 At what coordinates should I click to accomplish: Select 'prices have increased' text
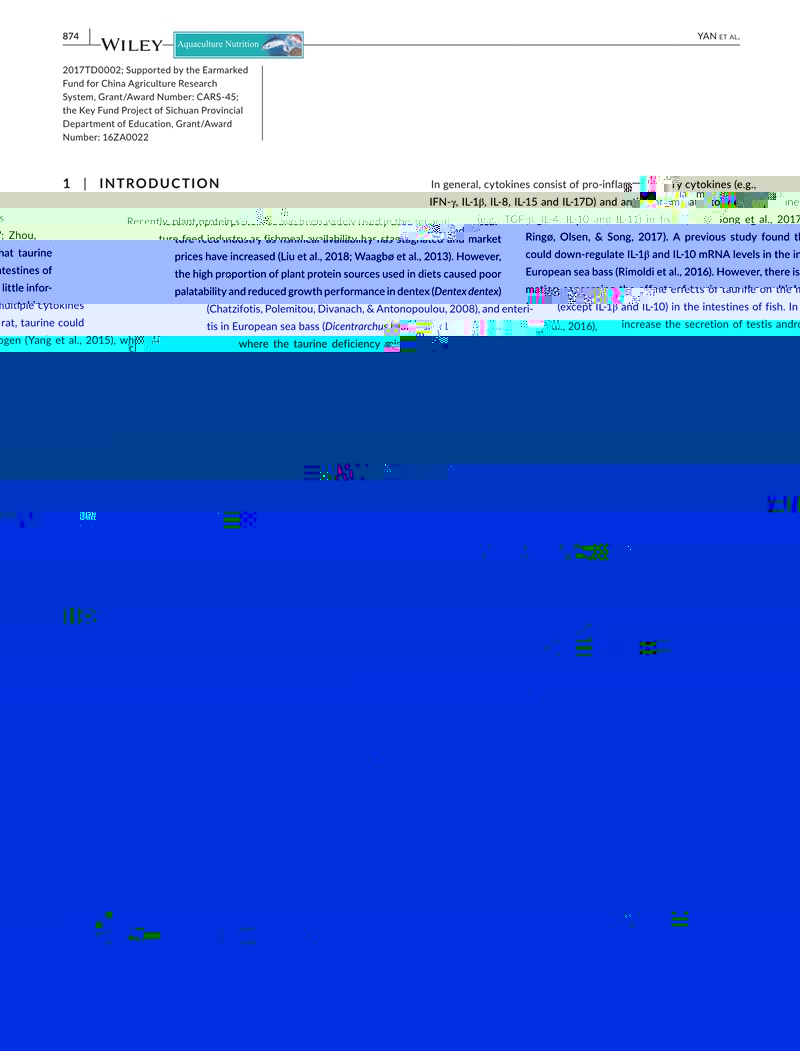tap(224, 257)
